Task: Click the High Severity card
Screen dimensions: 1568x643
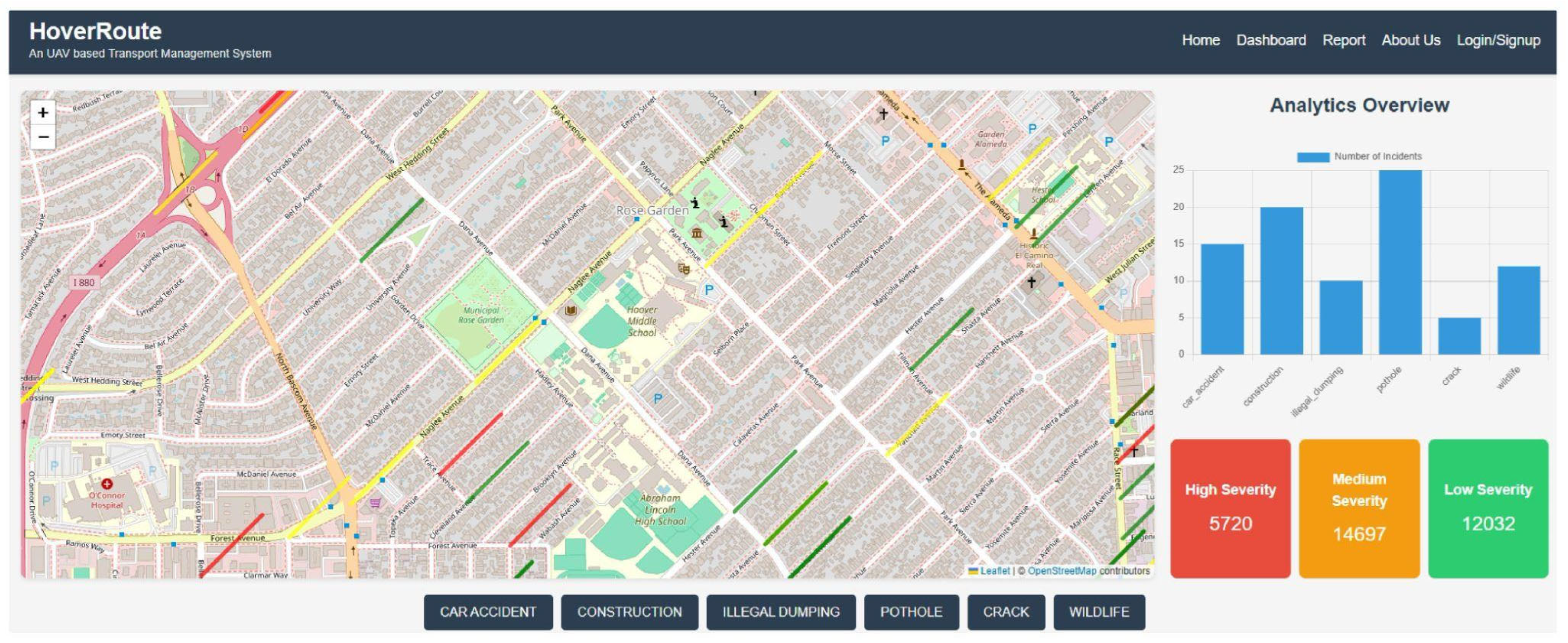Action: pyautogui.click(x=1230, y=508)
